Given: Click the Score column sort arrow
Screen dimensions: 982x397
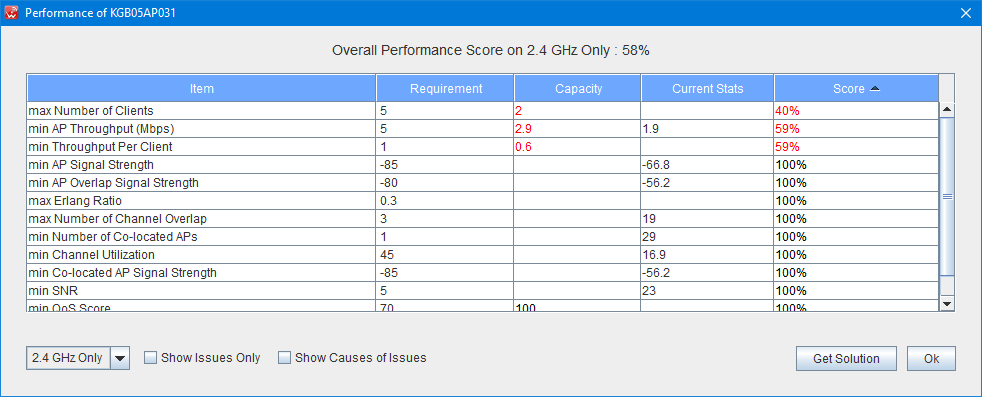Looking at the screenshot, I should pos(875,89).
